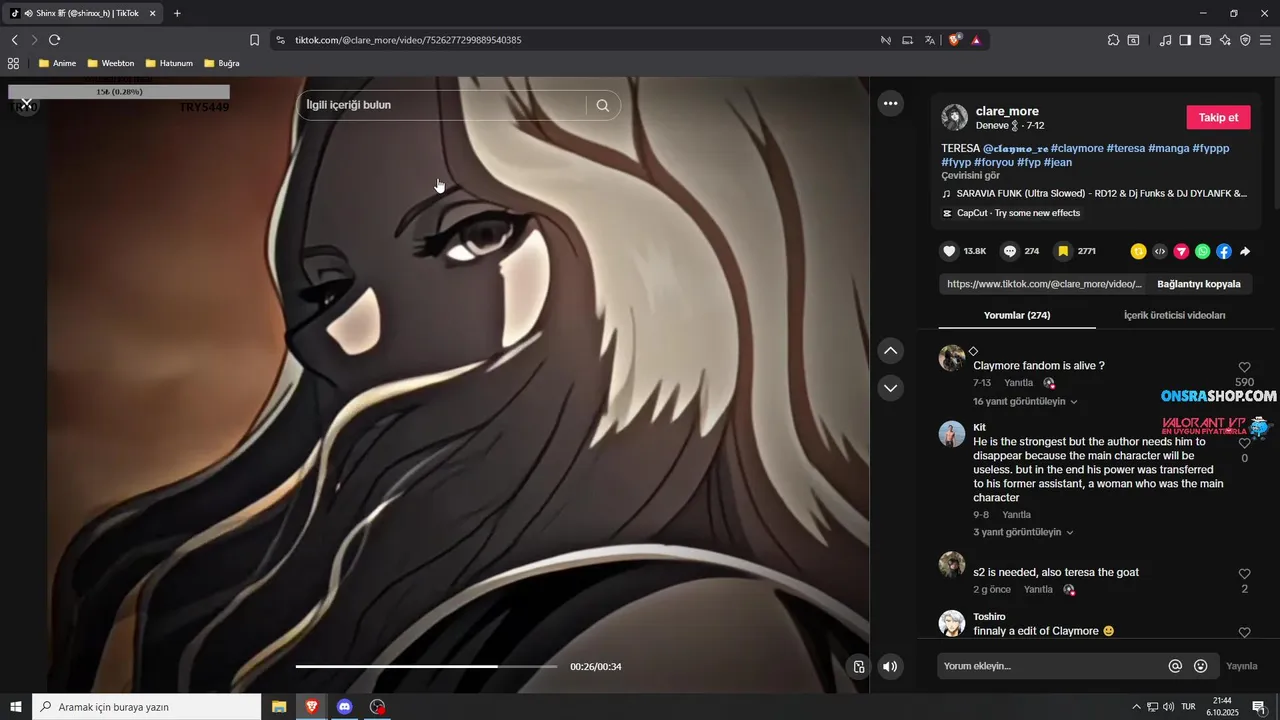Seek on the video progress bar
The height and width of the screenshot is (720, 1280).
(426, 666)
